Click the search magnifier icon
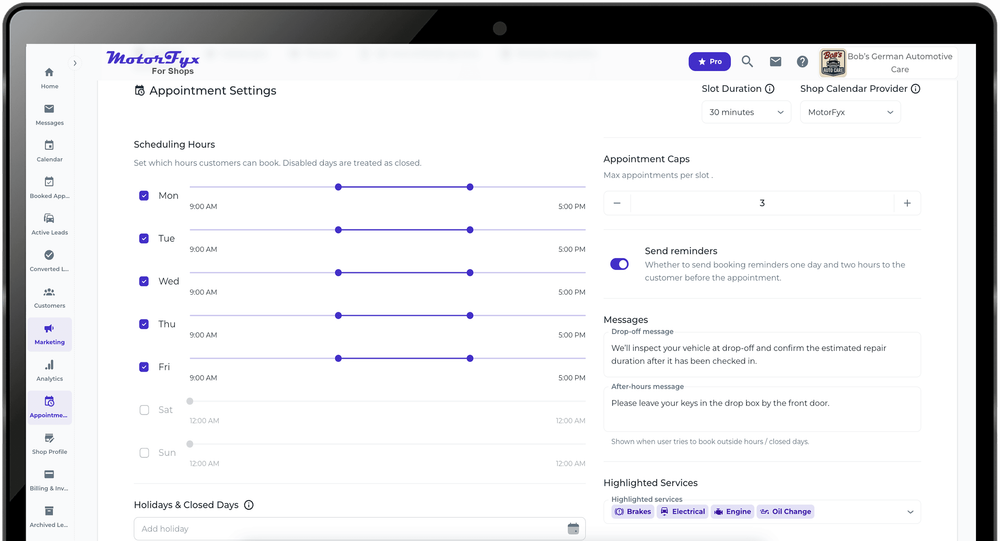1000x541 pixels. pyautogui.click(x=747, y=62)
